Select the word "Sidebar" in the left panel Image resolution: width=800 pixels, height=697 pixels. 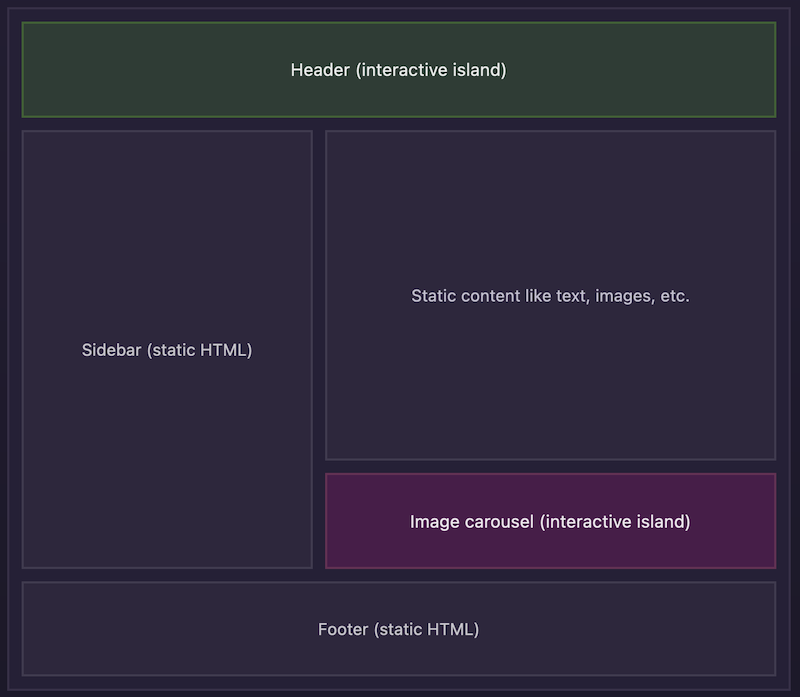click(111, 350)
